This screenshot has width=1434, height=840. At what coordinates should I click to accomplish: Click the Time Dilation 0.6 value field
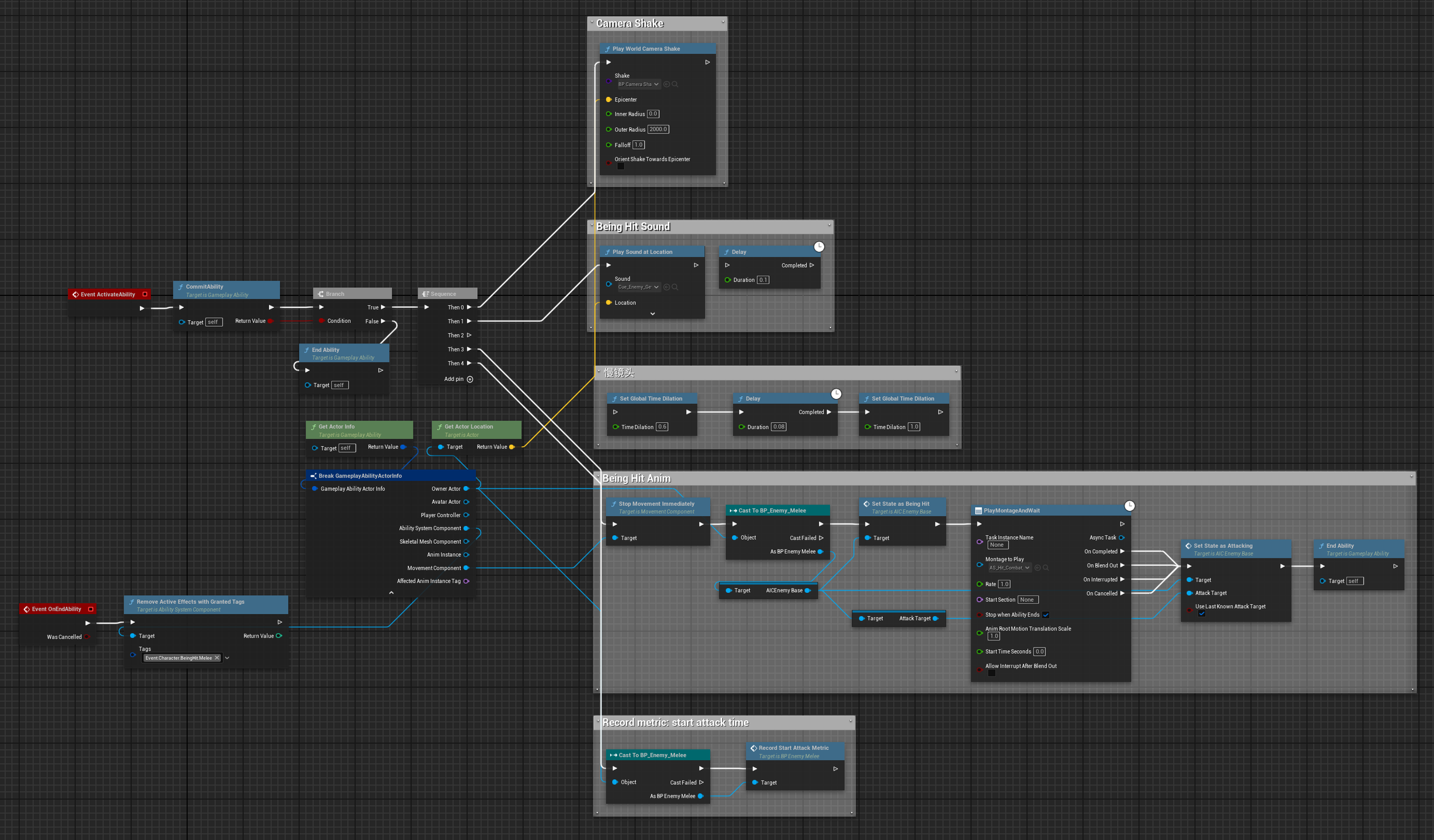[661, 427]
